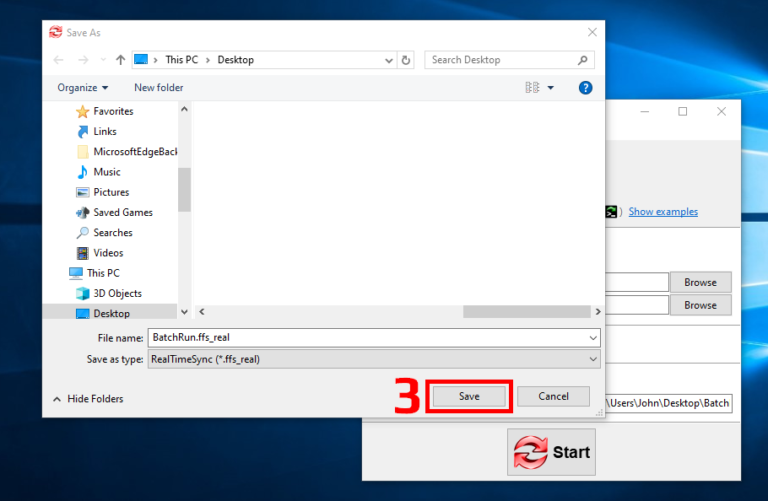Click the horizontal scroll right arrow
This screenshot has height=501, width=768.
pyautogui.click(x=598, y=311)
